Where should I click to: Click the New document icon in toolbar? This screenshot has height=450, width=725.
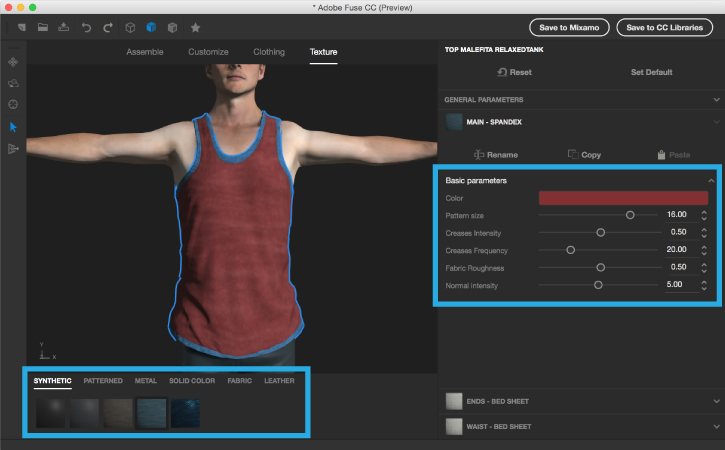pos(22,27)
